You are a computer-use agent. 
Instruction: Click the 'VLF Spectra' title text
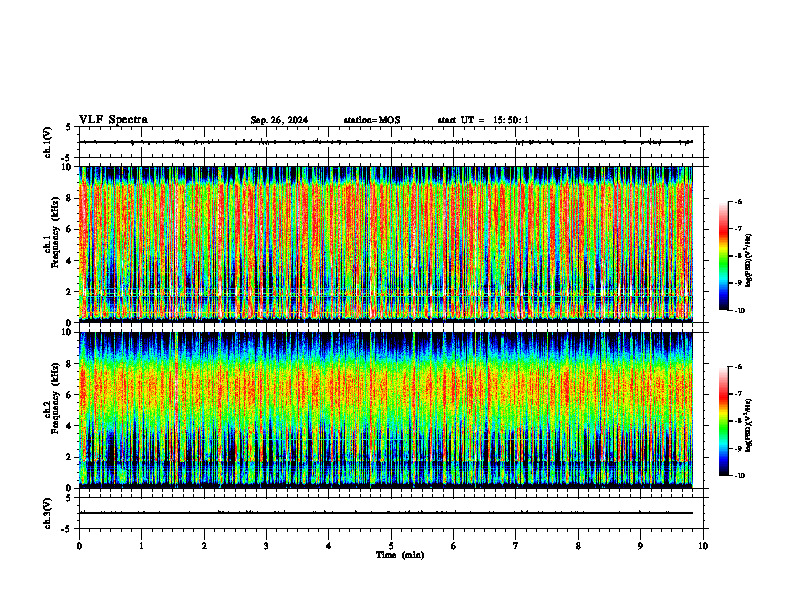pyautogui.click(x=113, y=120)
